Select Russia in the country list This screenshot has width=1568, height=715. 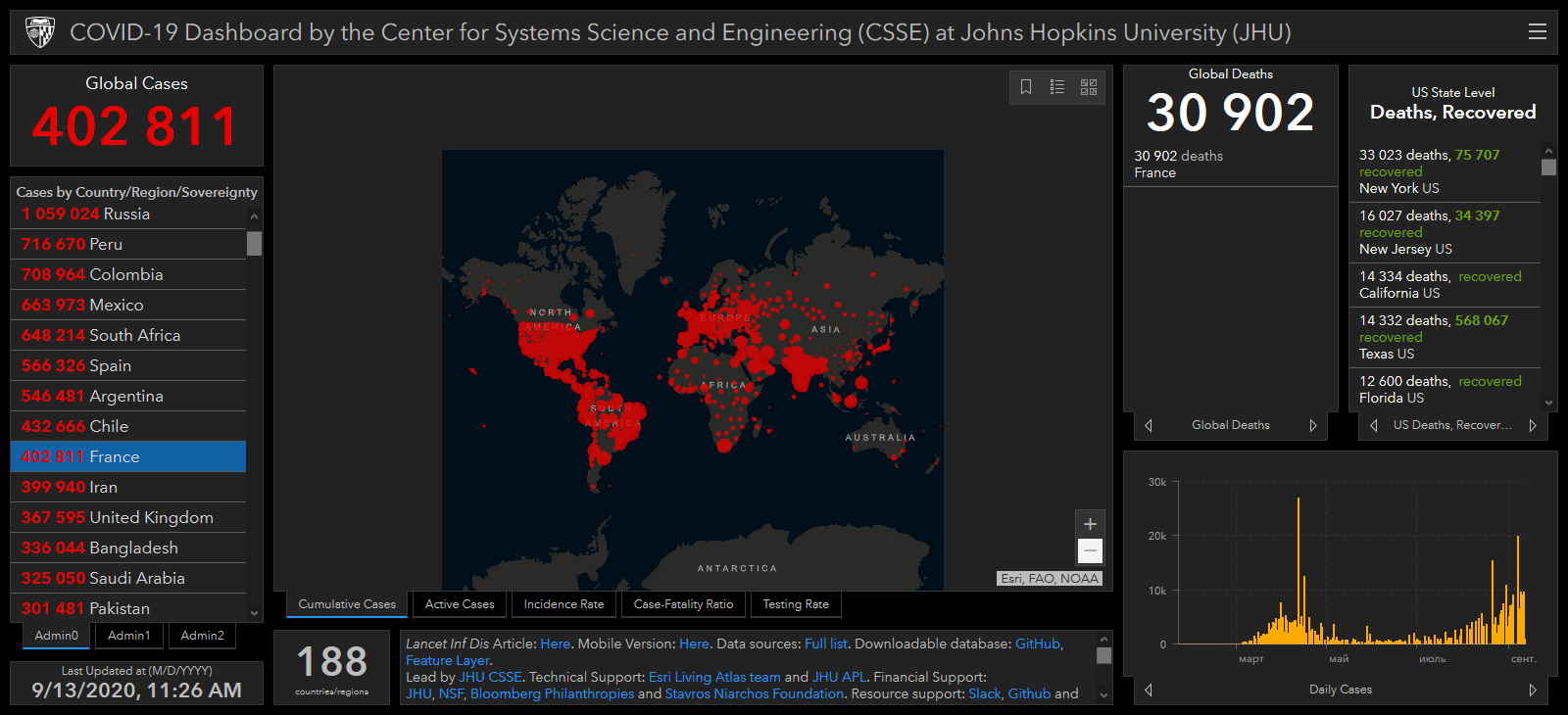click(x=128, y=214)
